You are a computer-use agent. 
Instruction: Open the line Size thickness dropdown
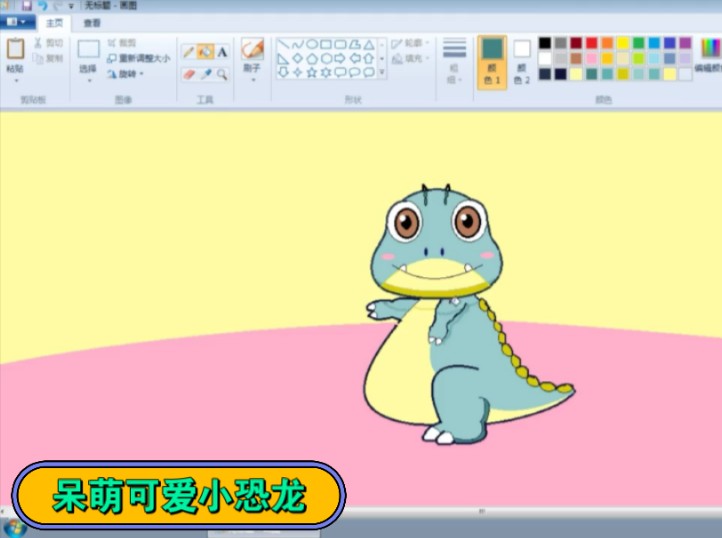point(454,62)
